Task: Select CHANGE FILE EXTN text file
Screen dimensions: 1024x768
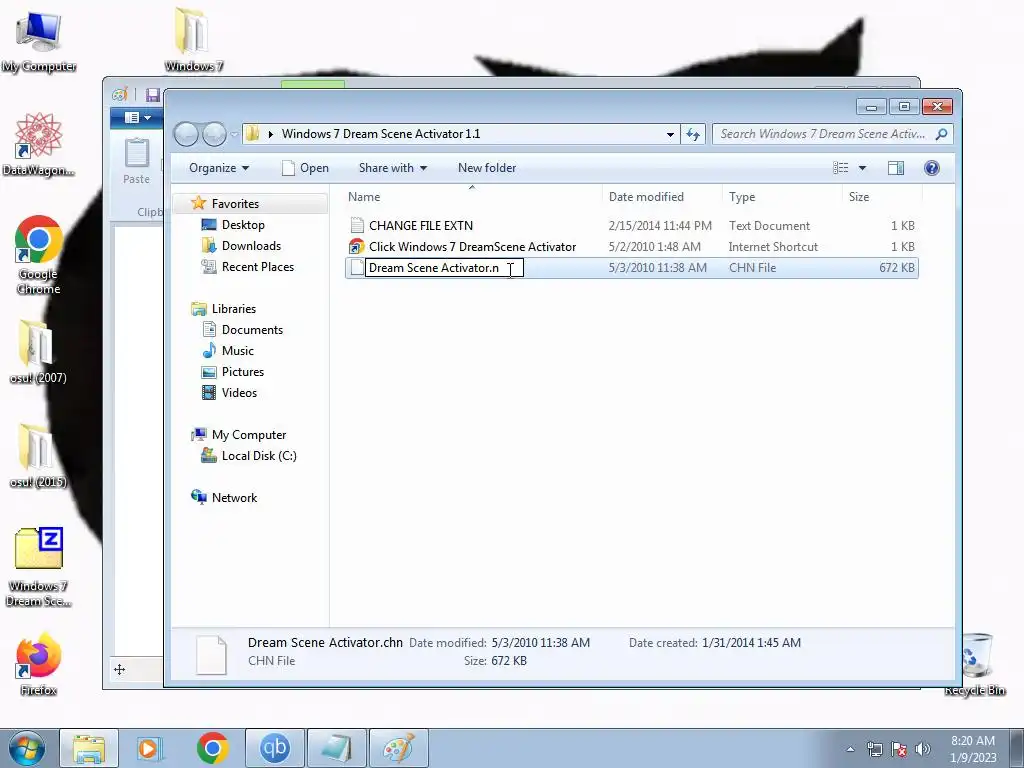Action: [421, 225]
